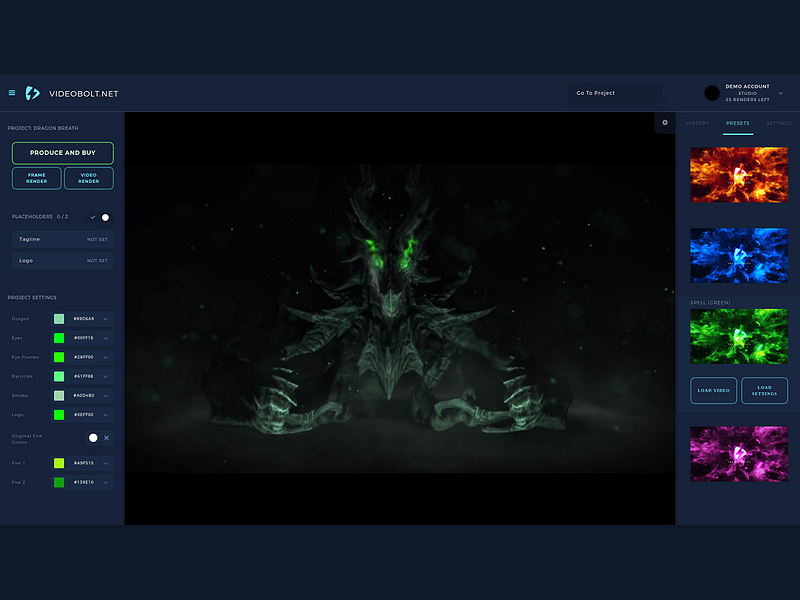The width and height of the screenshot is (800, 600).
Task: Select the blue spell preset thumbnail
Action: [739, 256]
